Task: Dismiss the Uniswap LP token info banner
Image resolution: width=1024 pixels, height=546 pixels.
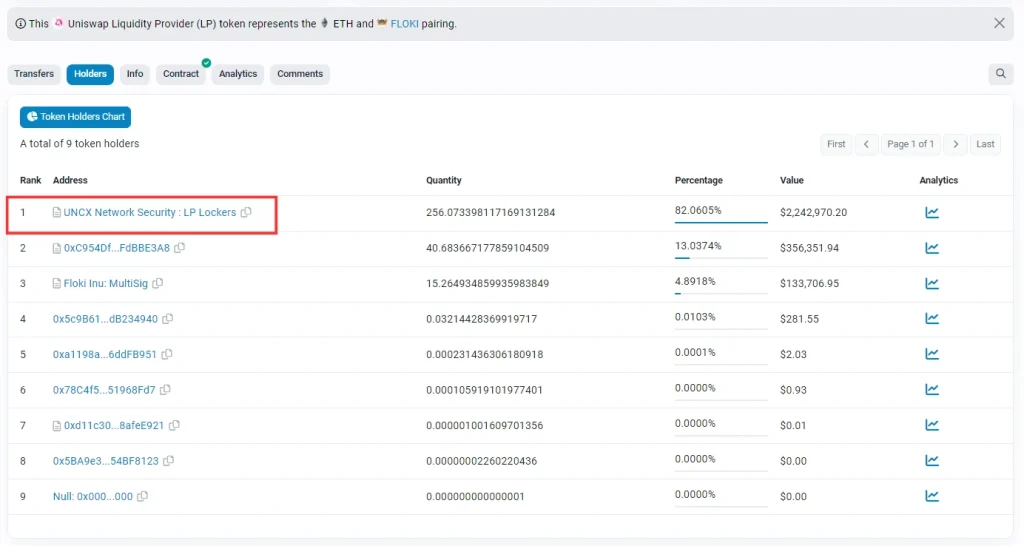Action: (999, 24)
